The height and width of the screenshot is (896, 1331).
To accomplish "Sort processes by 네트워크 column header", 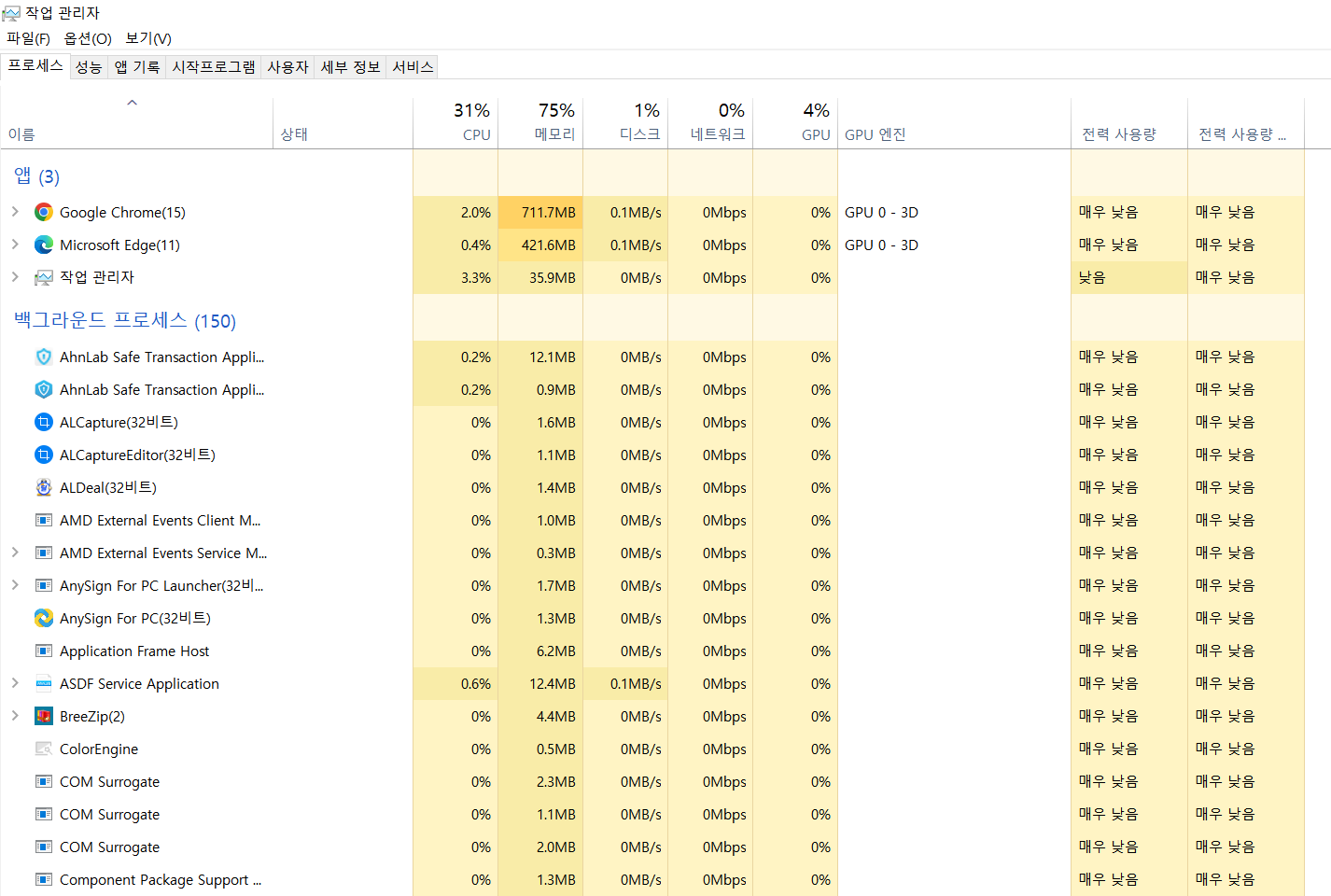I will 710,123.
